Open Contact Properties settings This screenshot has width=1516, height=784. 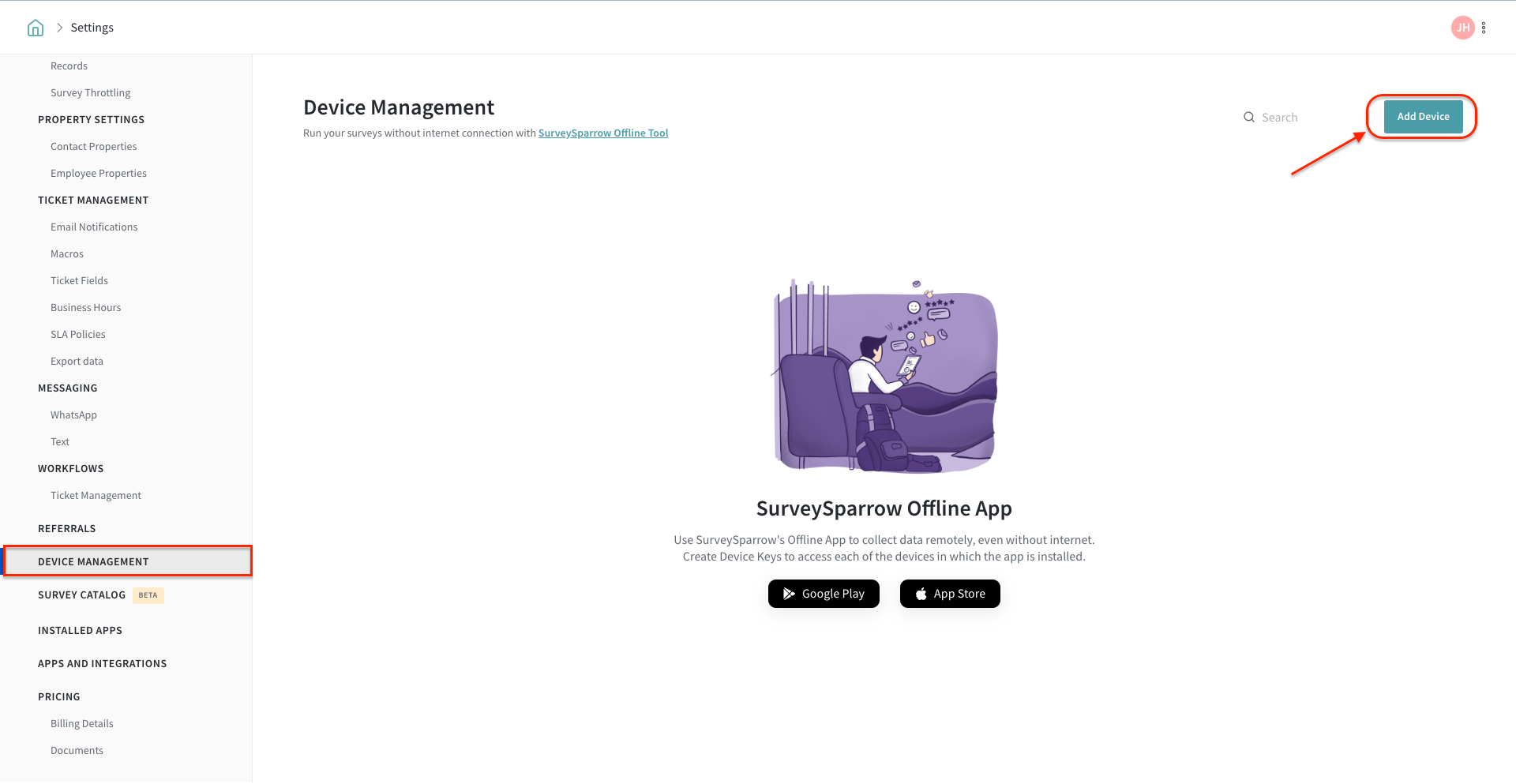click(x=93, y=147)
